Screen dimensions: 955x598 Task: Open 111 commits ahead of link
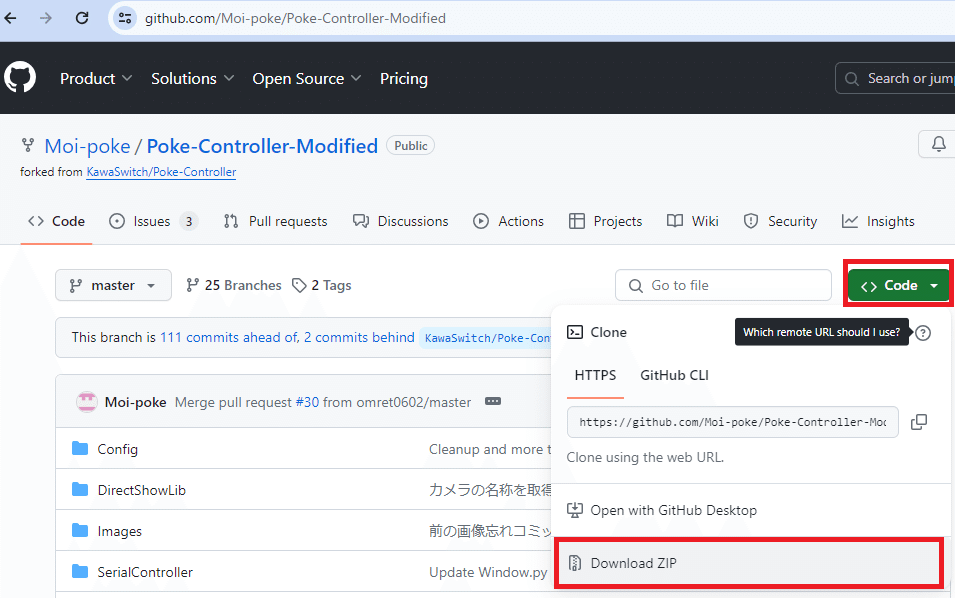[230, 337]
